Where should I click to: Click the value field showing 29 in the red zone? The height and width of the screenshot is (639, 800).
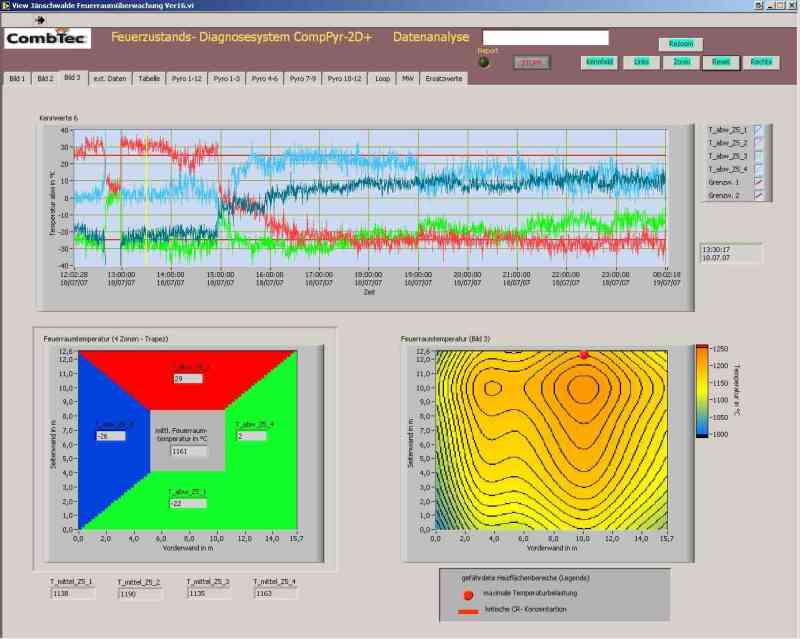pos(188,379)
